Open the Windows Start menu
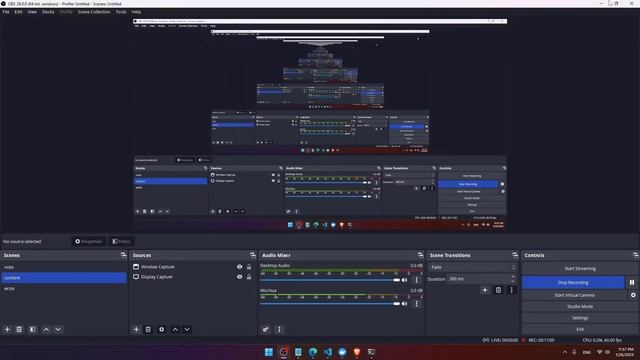Screen dimensions: 640x360 coord(269,352)
